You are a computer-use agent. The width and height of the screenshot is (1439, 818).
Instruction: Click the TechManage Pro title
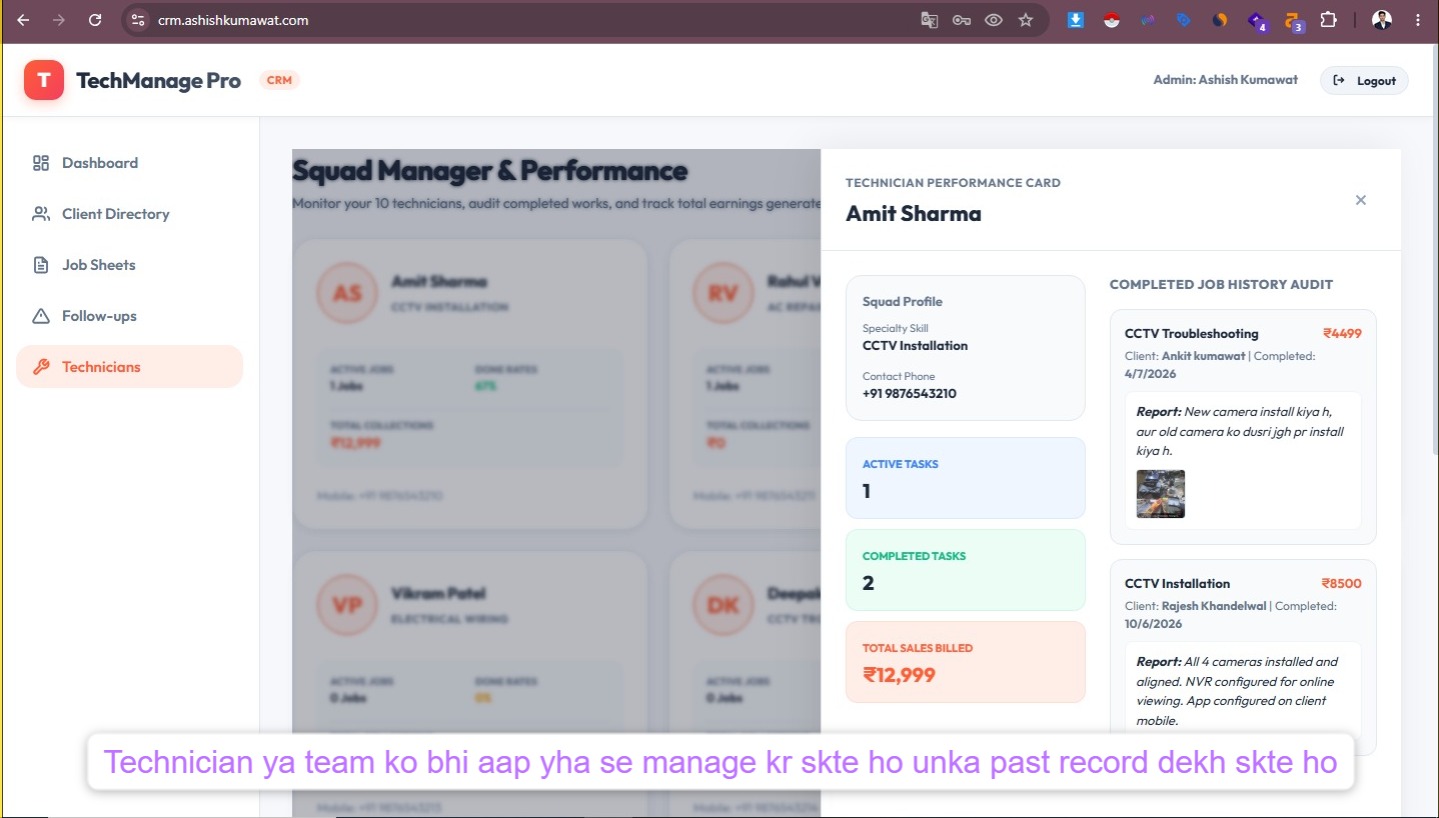pos(158,81)
